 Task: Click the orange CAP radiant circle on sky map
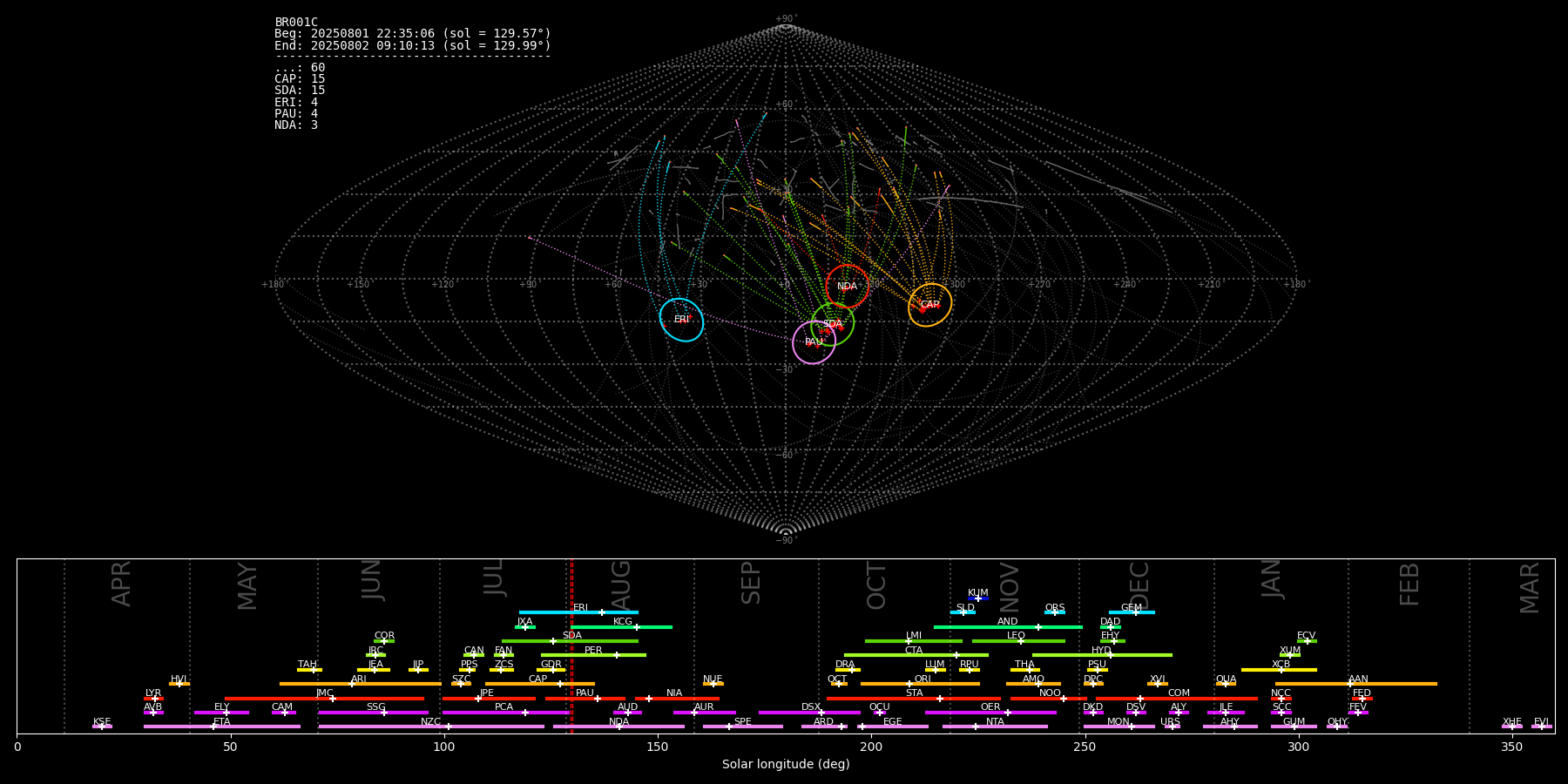point(929,305)
